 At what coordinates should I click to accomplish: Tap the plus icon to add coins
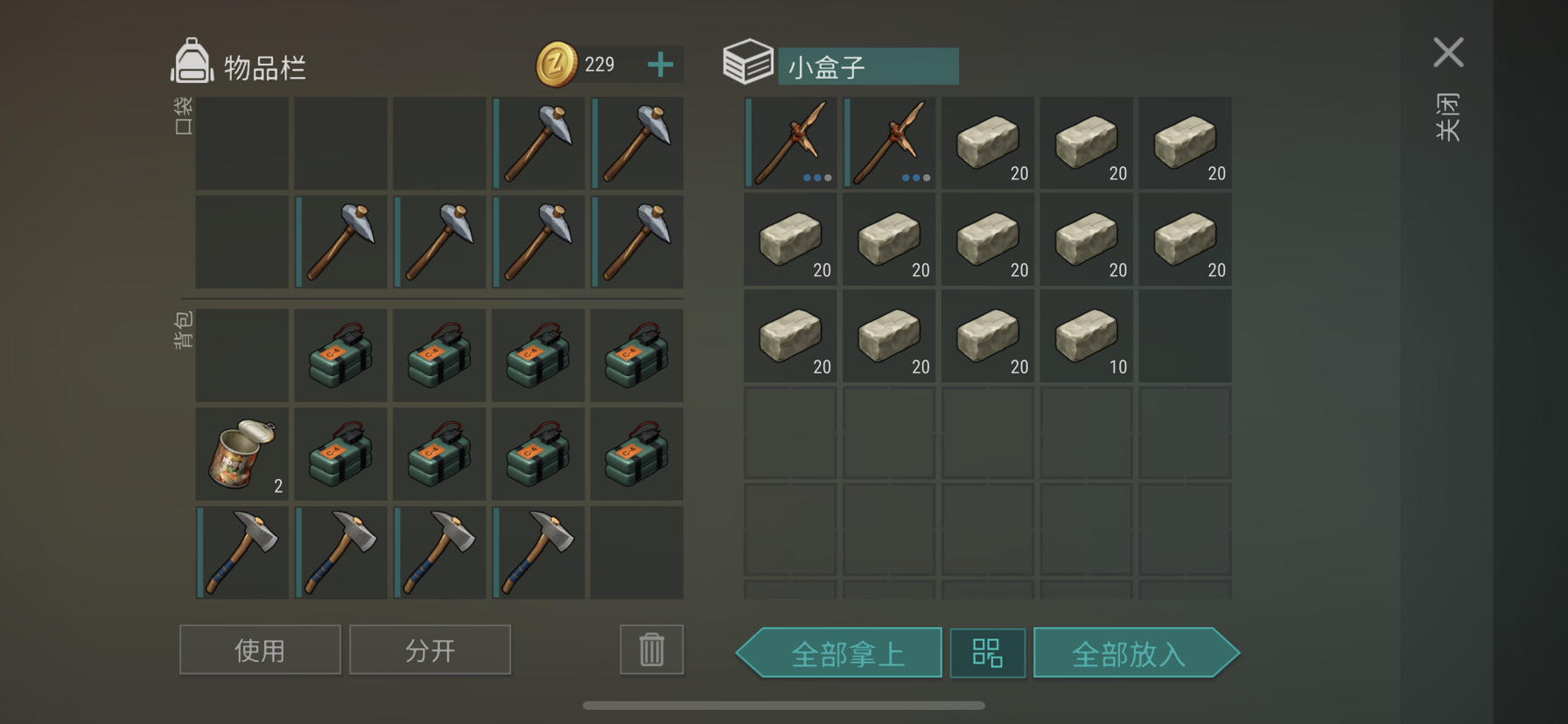point(661,65)
